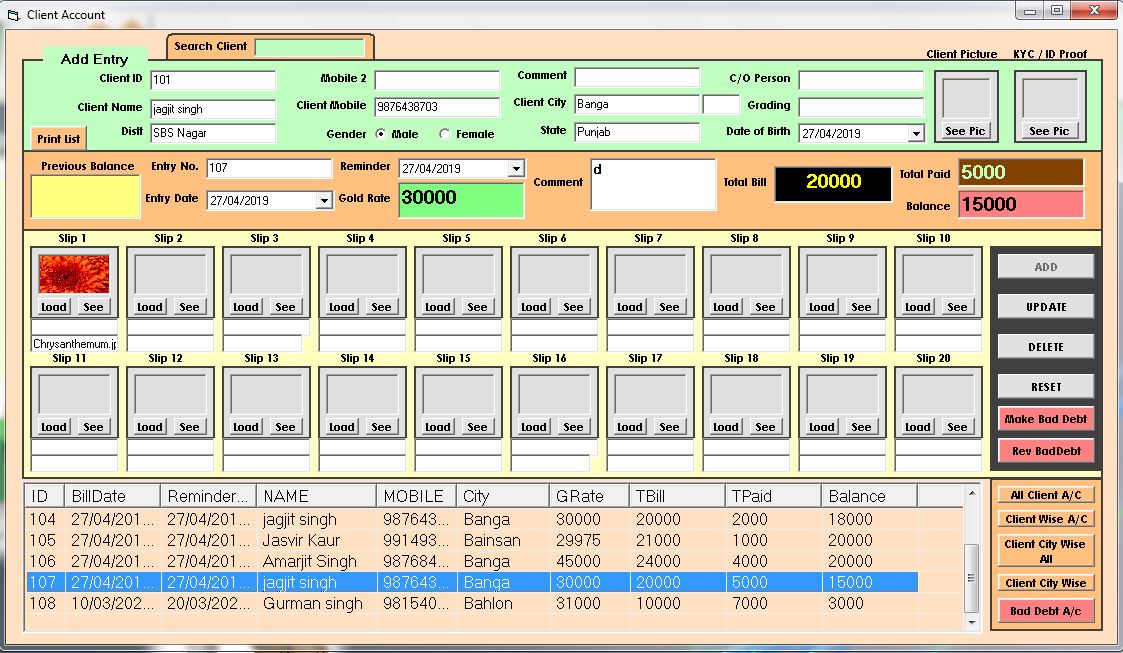Select the Male gender radio button
The image size is (1123, 653).
coord(381,134)
